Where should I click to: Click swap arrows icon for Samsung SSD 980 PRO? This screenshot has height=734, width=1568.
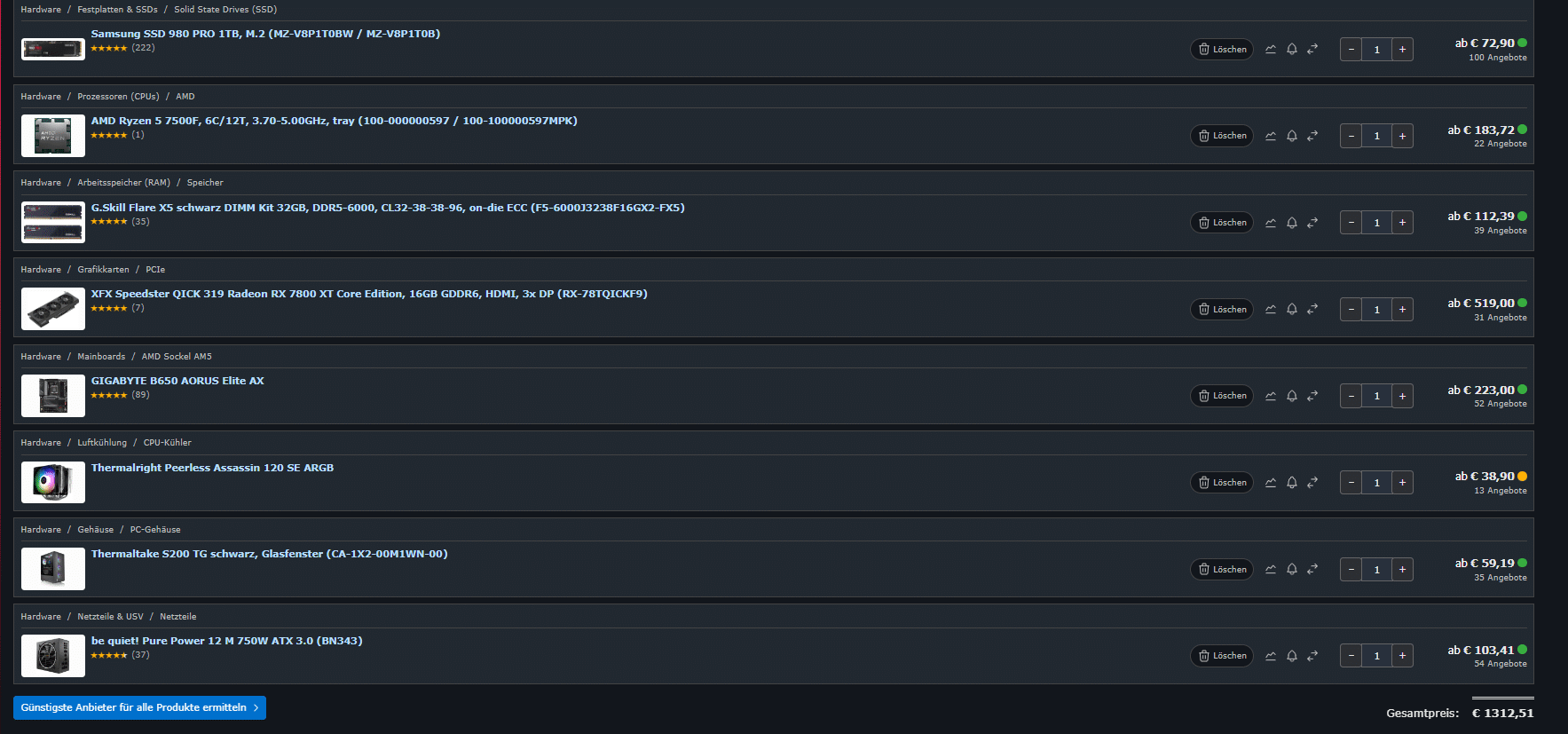pyautogui.click(x=1312, y=50)
